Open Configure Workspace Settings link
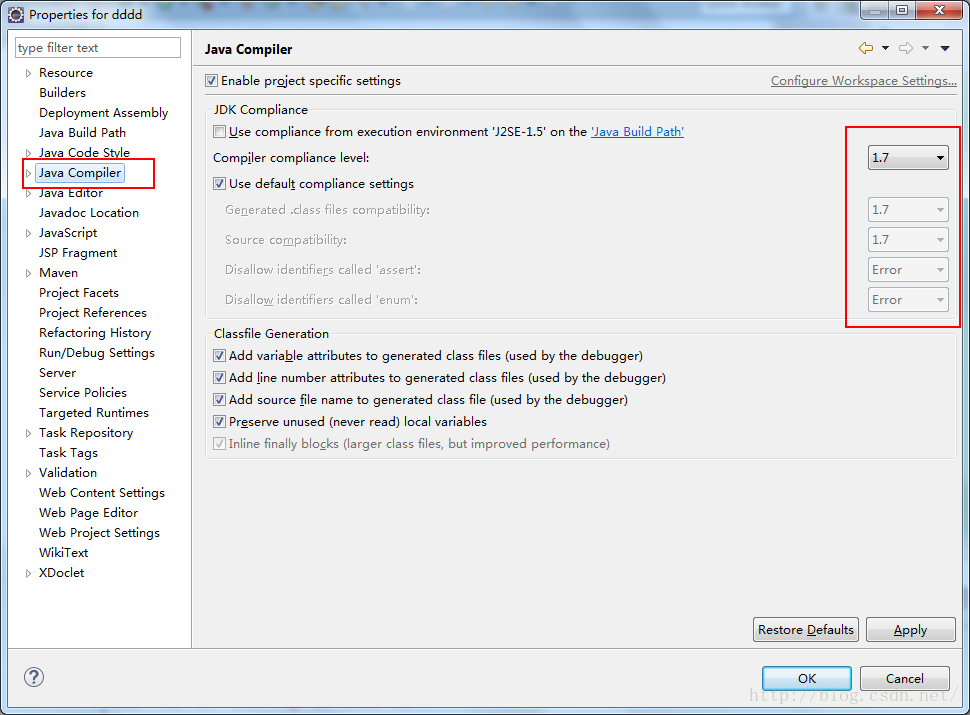This screenshot has width=970, height=715. (x=863, y=80)
